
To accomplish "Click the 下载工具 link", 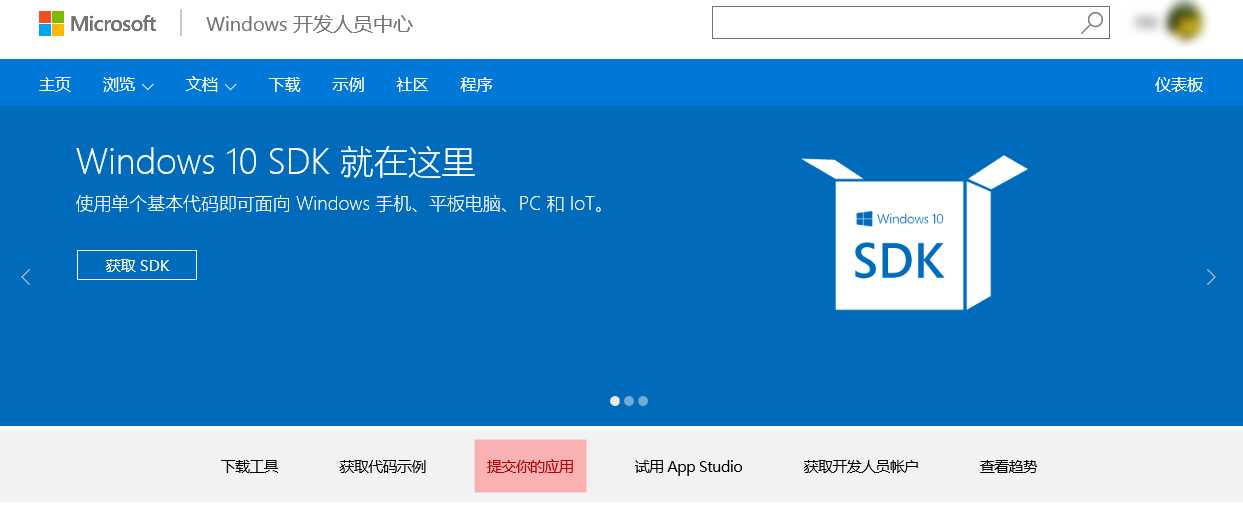I will coord(250,466).
